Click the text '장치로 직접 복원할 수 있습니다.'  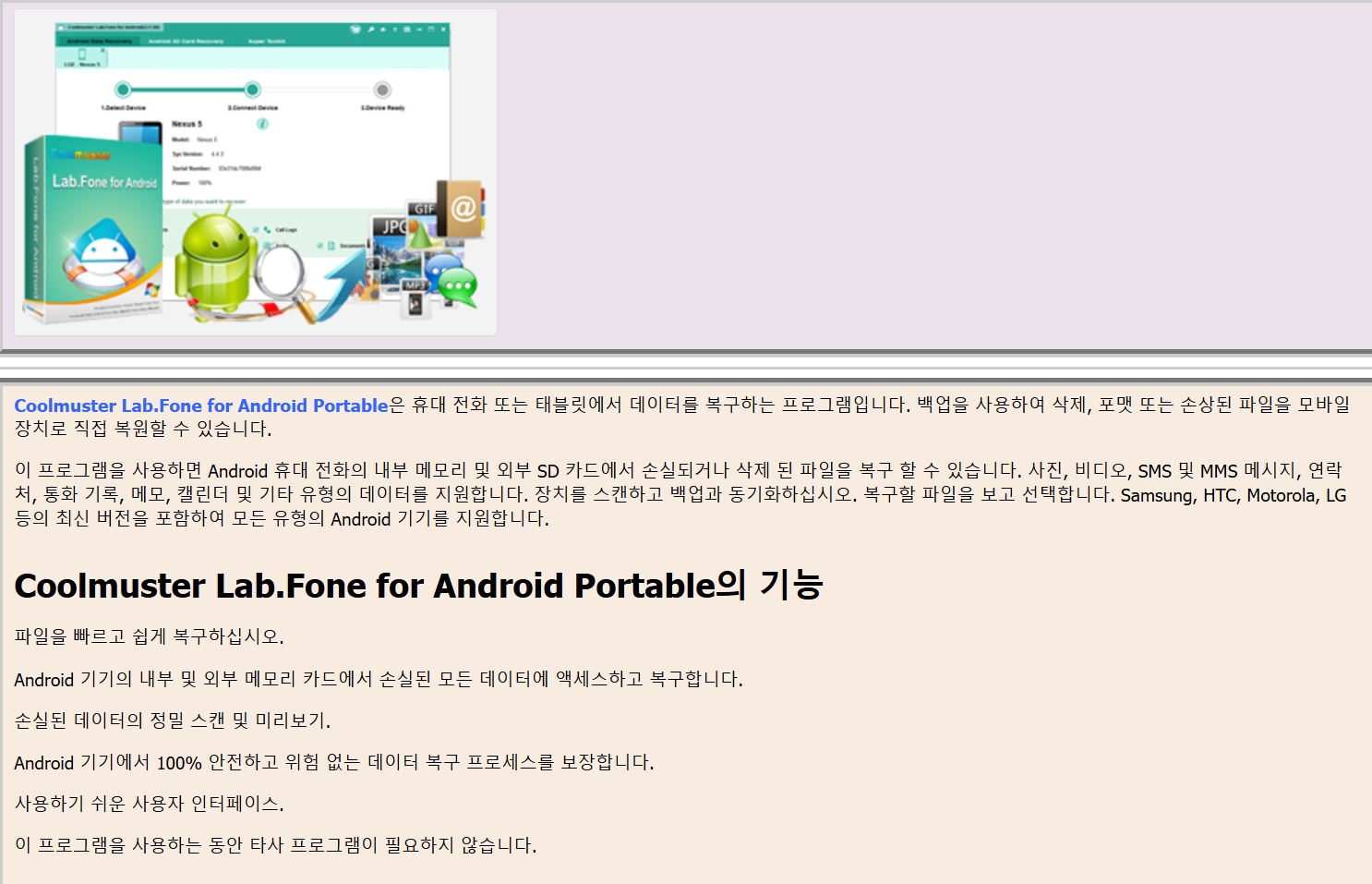click(143, 429)
